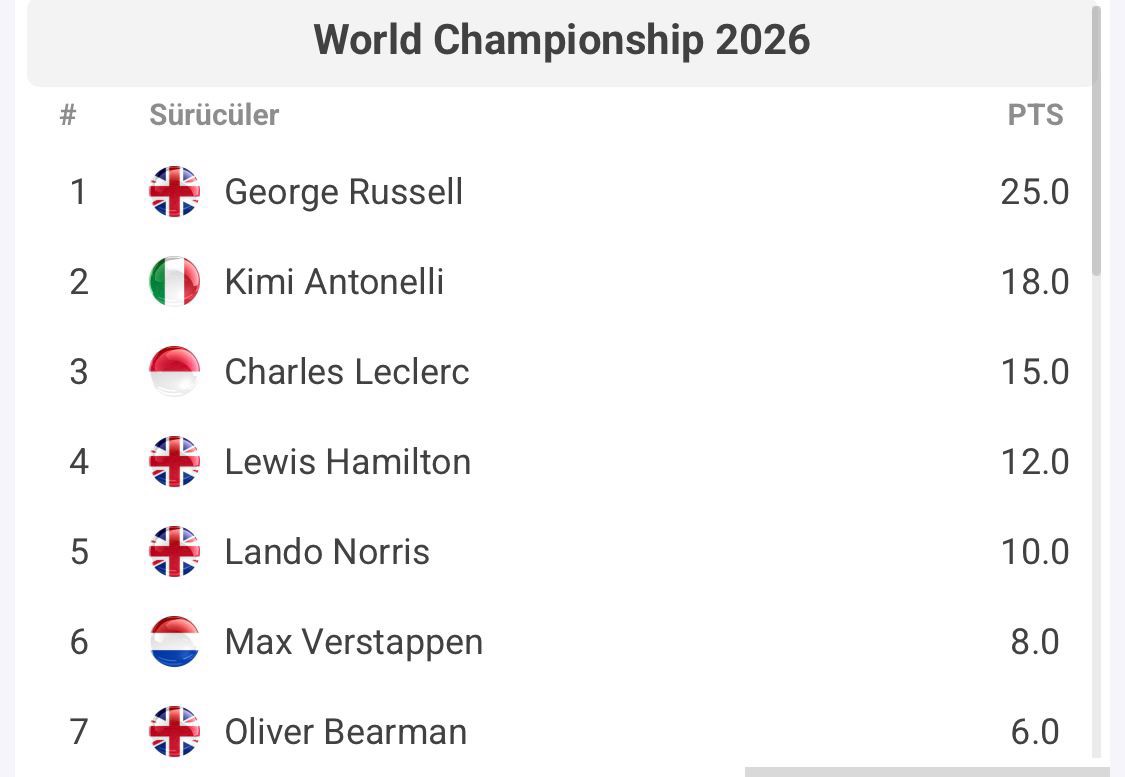
Task: Click Lewis Hamilton's British flag icon
Action: (x=174, y=461)
